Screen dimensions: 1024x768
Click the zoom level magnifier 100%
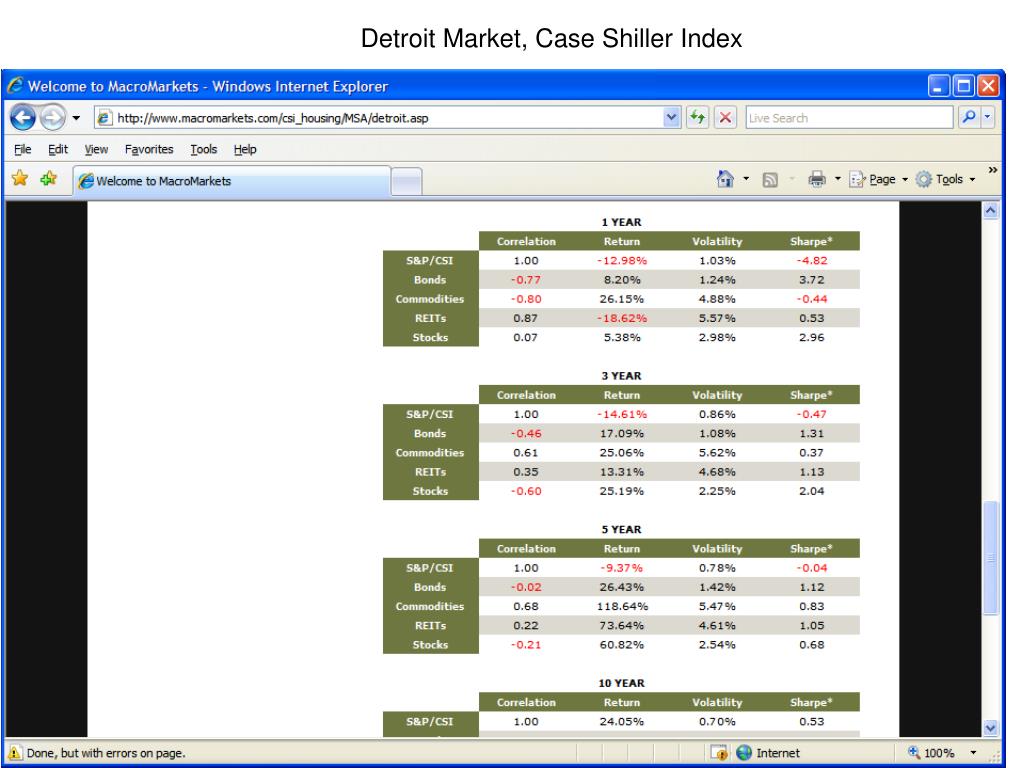(931, 752)
